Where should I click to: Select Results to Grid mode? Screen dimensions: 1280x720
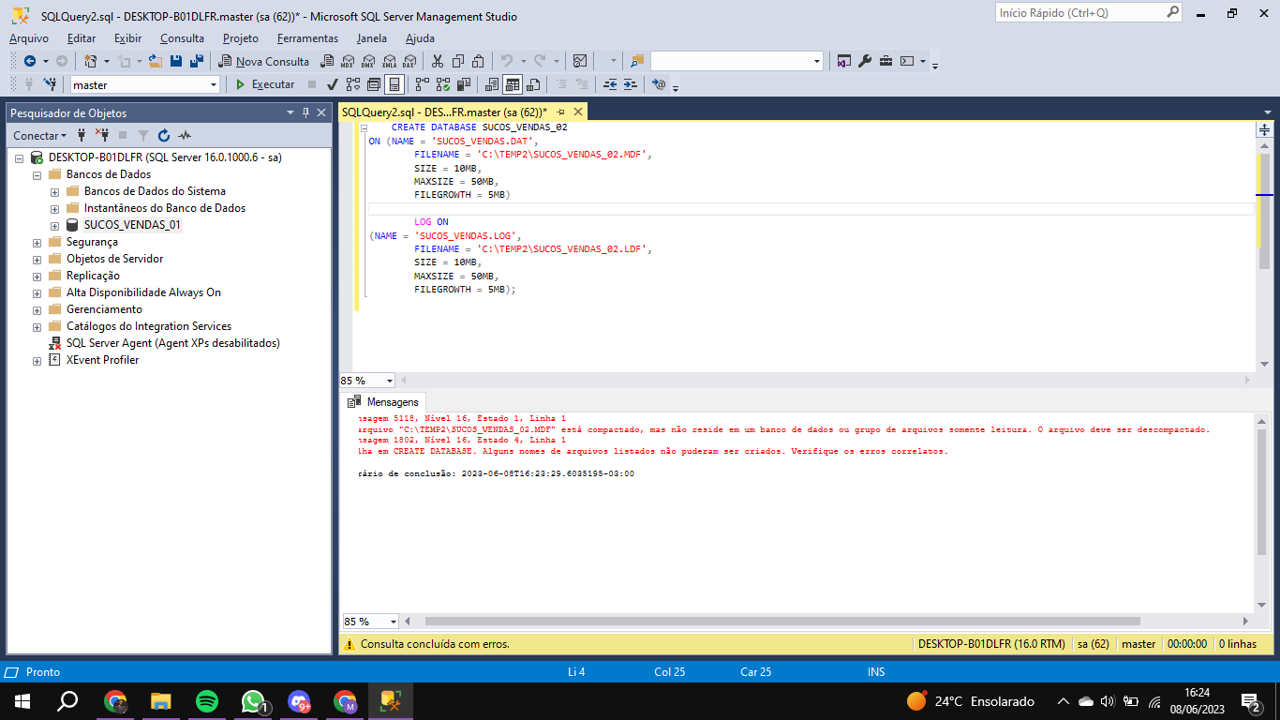[512, 85]
